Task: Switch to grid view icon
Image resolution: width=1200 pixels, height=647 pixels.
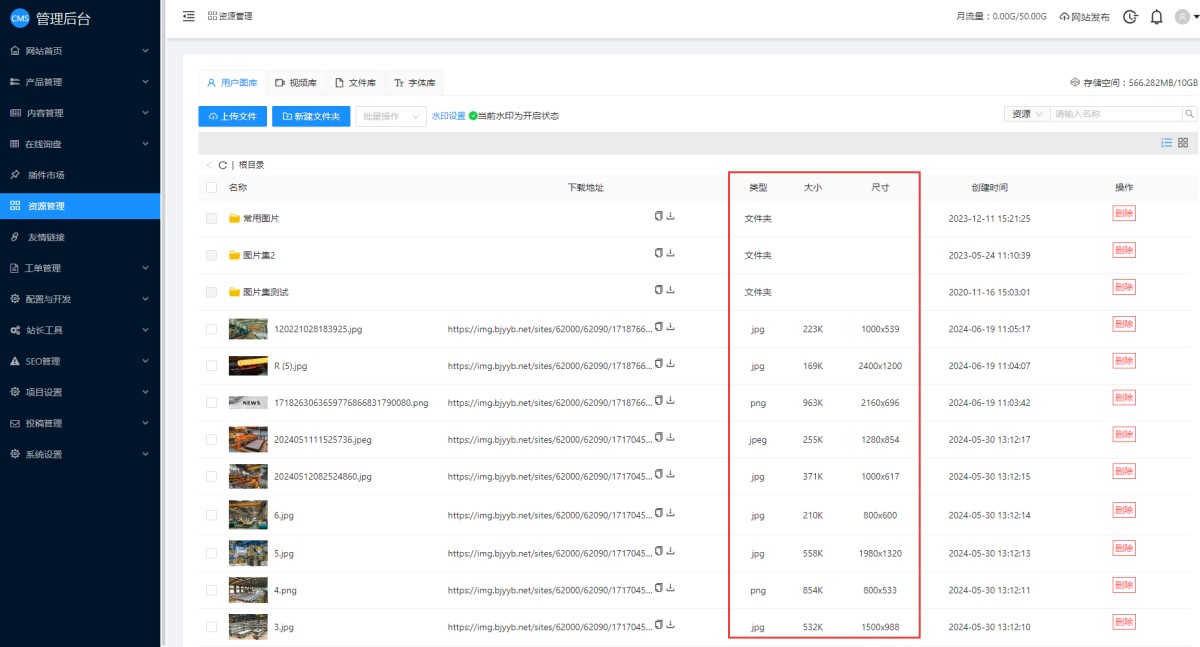Action: (1183, 143)
